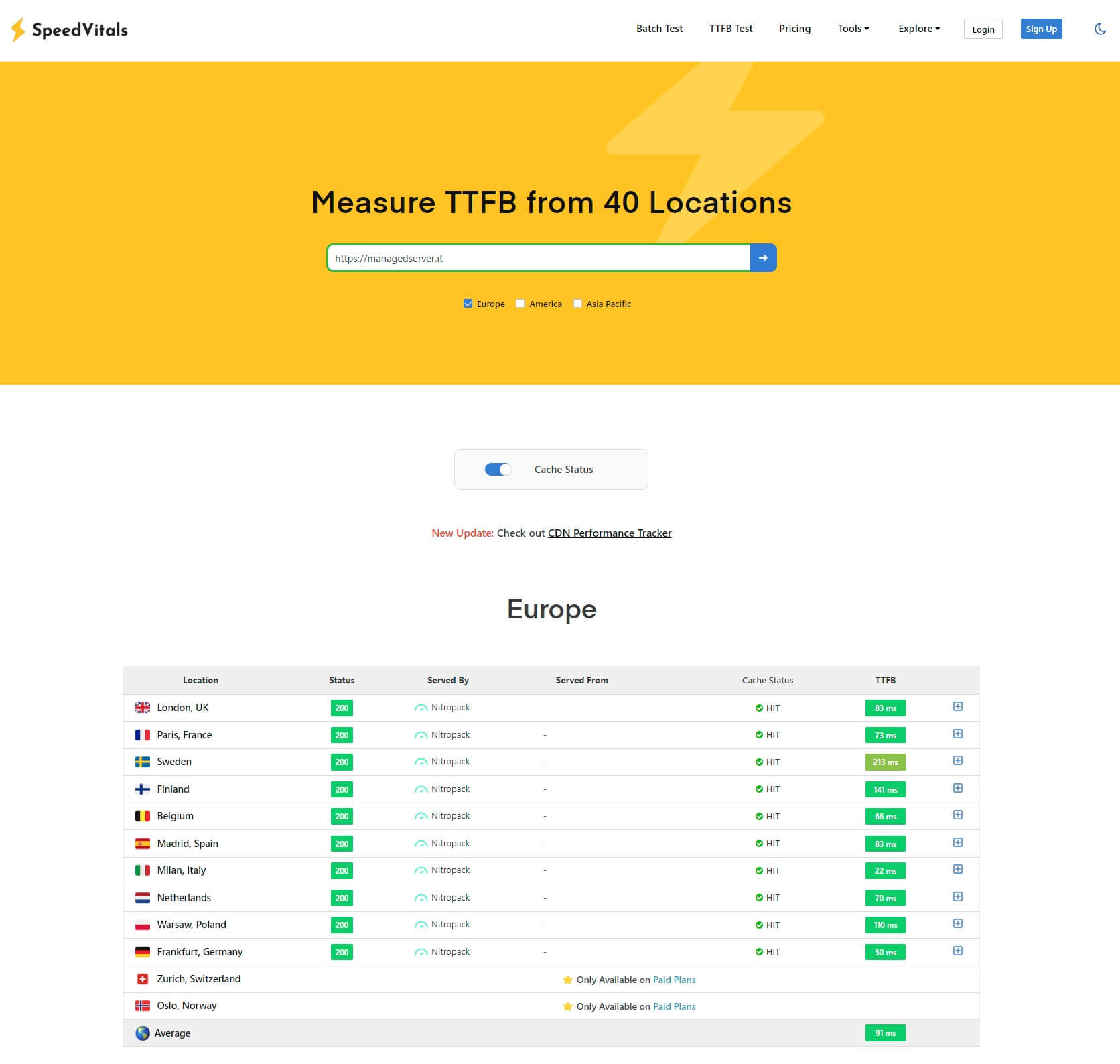Viewport: 1120px width, 1064px height.
Task: Expand Sweden row details
Action: pyautogui.click(x=958, y=760)
